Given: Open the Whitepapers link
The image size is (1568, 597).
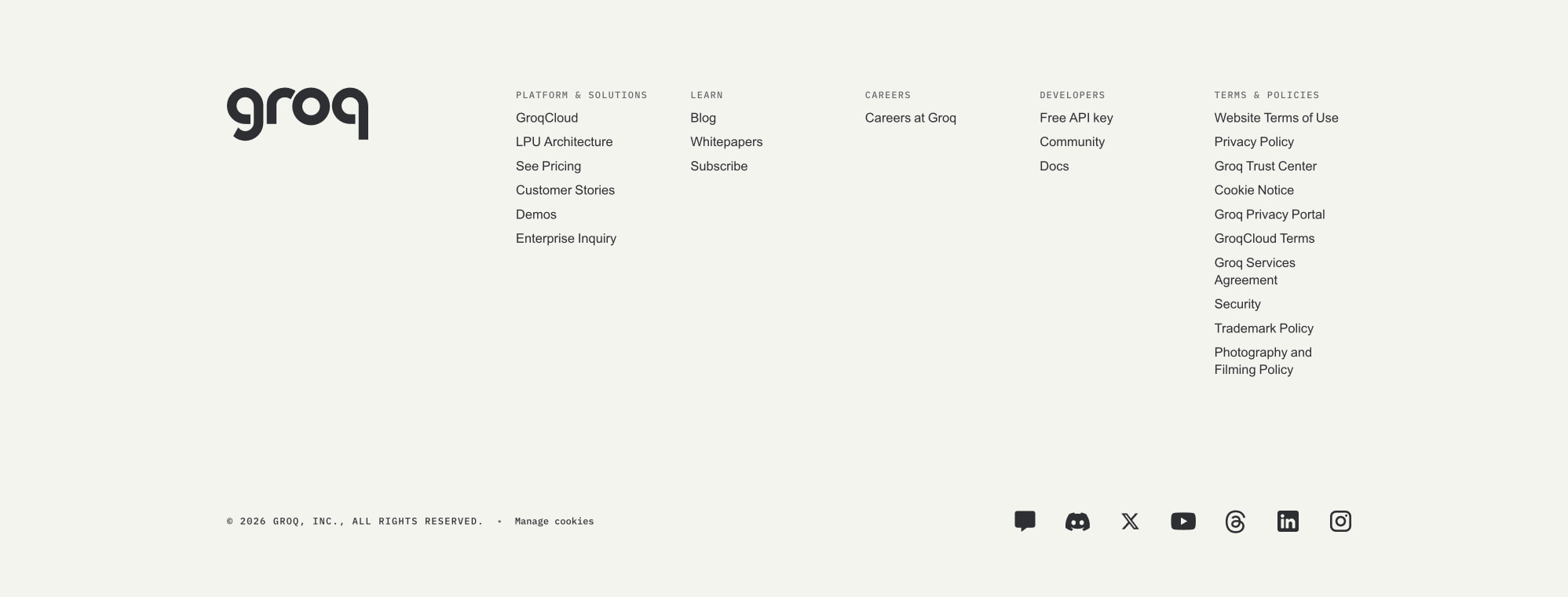Looking at the screenshot, I should pyautogui.click(x=726, y=142).
